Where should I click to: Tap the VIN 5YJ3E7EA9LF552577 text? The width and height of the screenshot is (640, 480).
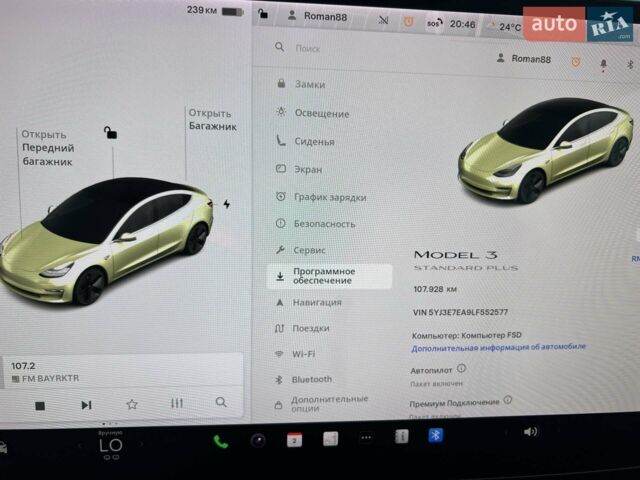pyautogui.click(x=460, y=312)
